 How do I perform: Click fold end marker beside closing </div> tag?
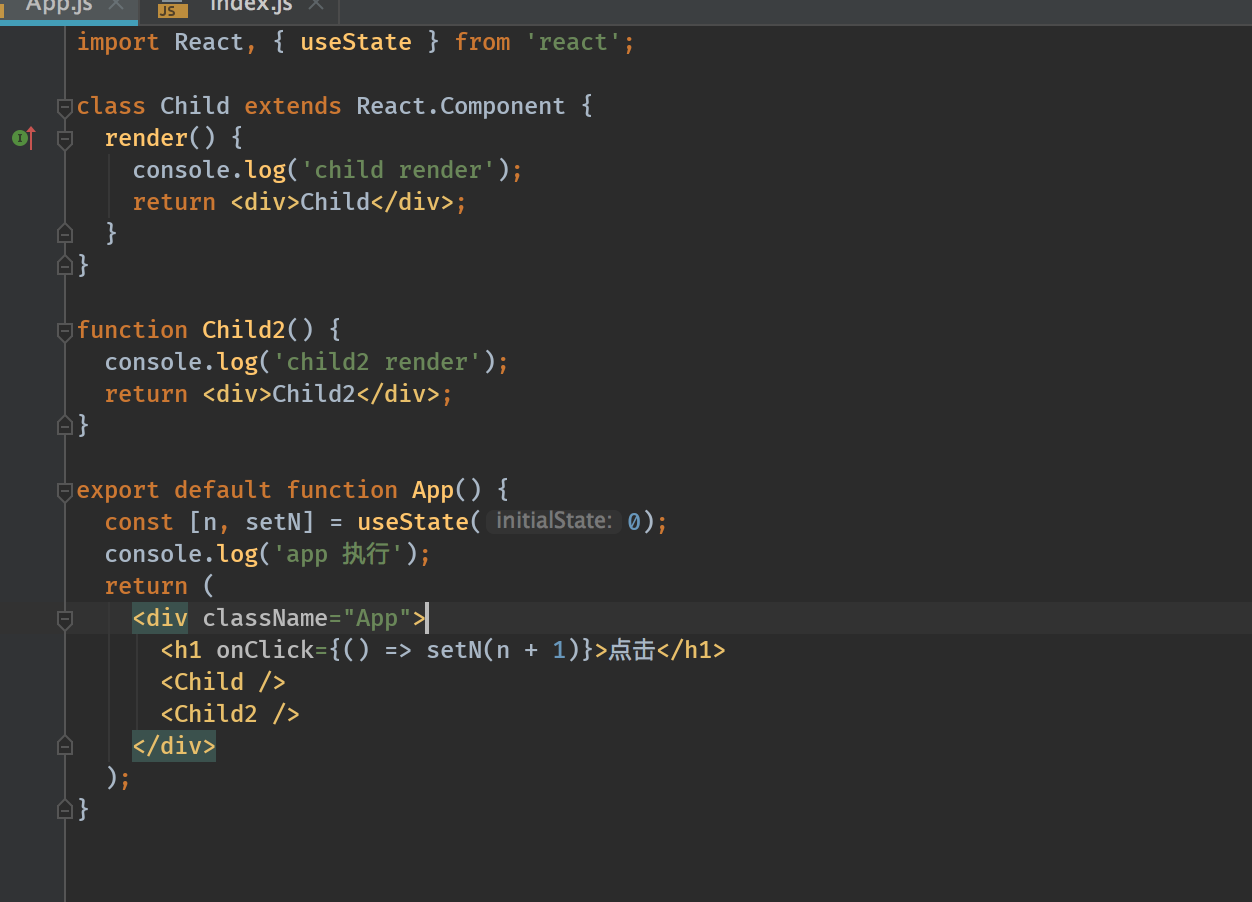[x=65, y=746]
